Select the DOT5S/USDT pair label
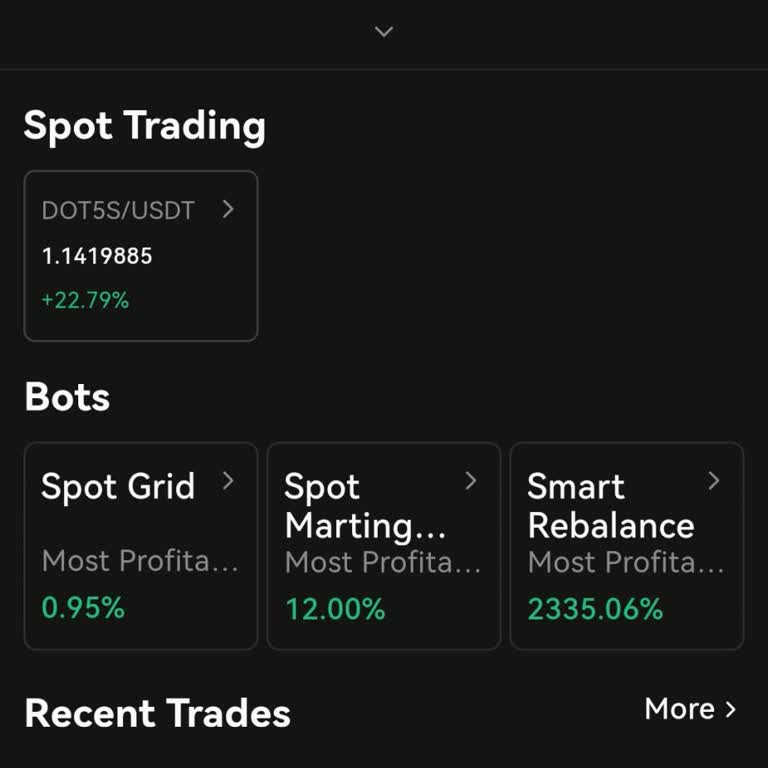768x768 pixels. (x=118, y=210)
